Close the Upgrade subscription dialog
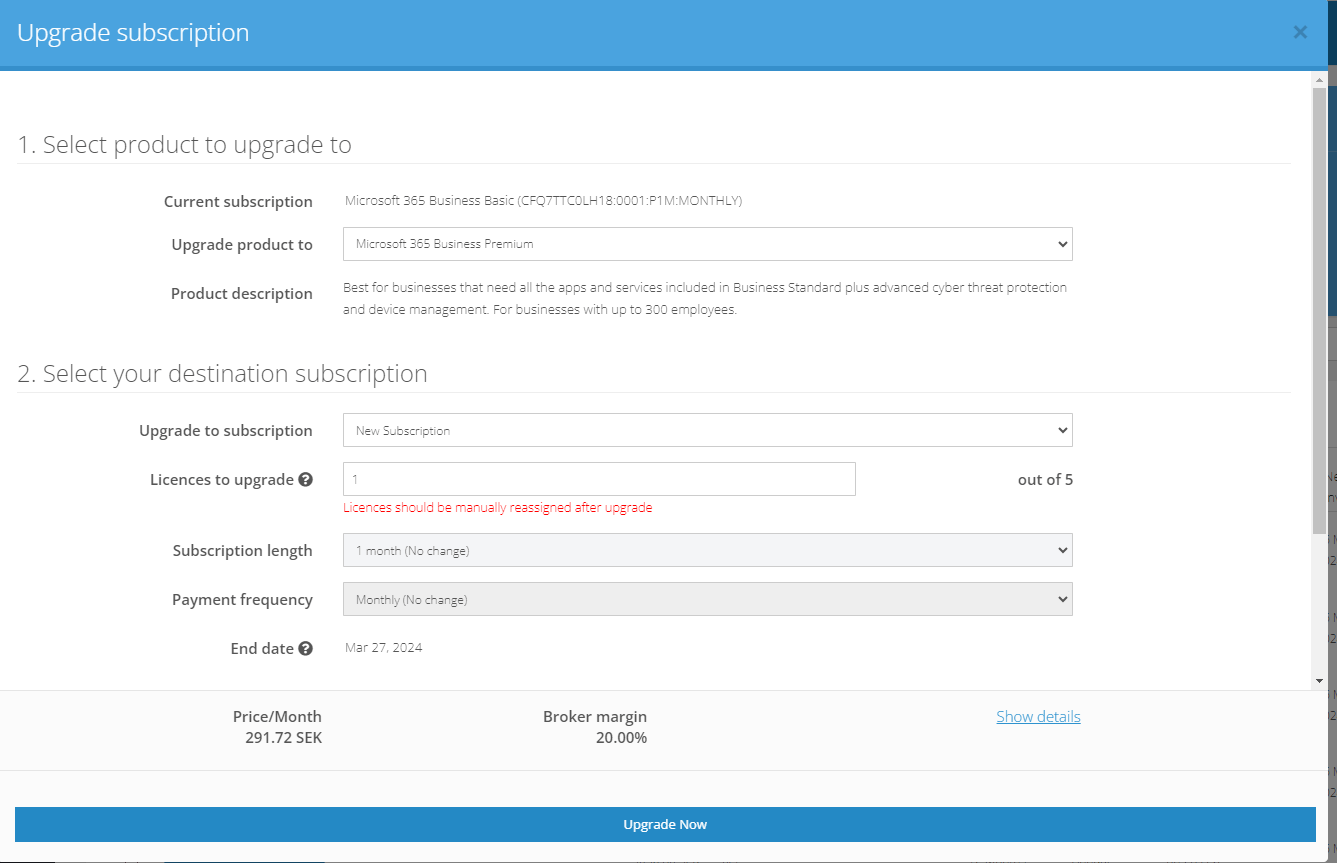This screenshot has width=1337, height=863. point(1300,32)
